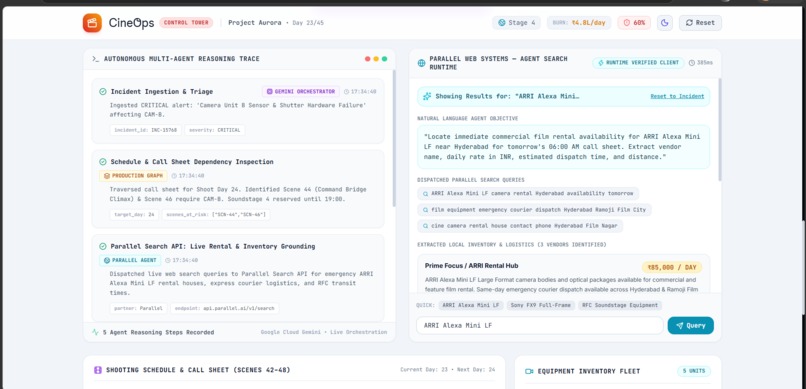Click check icon beside Parallel Search API step
This screenshot has width=806, height=389.
(103, 247)
